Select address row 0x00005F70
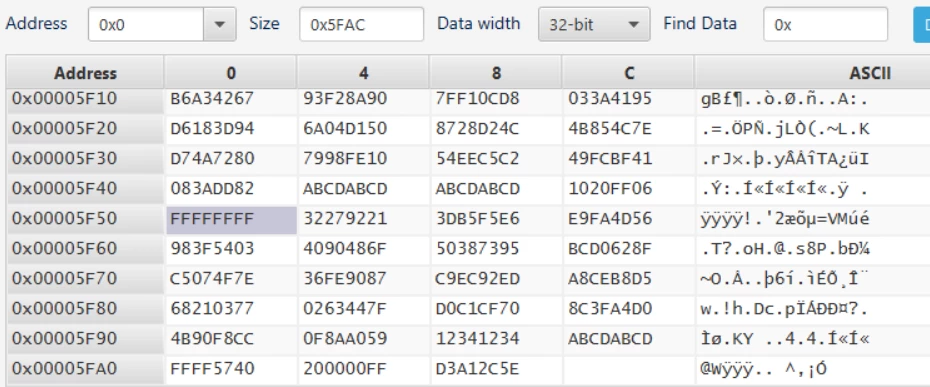930x387 pixels. click(x=85, y=279)
